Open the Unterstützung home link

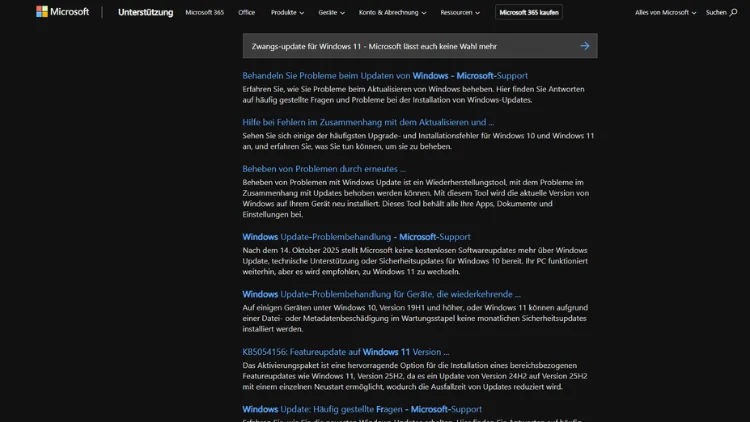tap(145, 12)
